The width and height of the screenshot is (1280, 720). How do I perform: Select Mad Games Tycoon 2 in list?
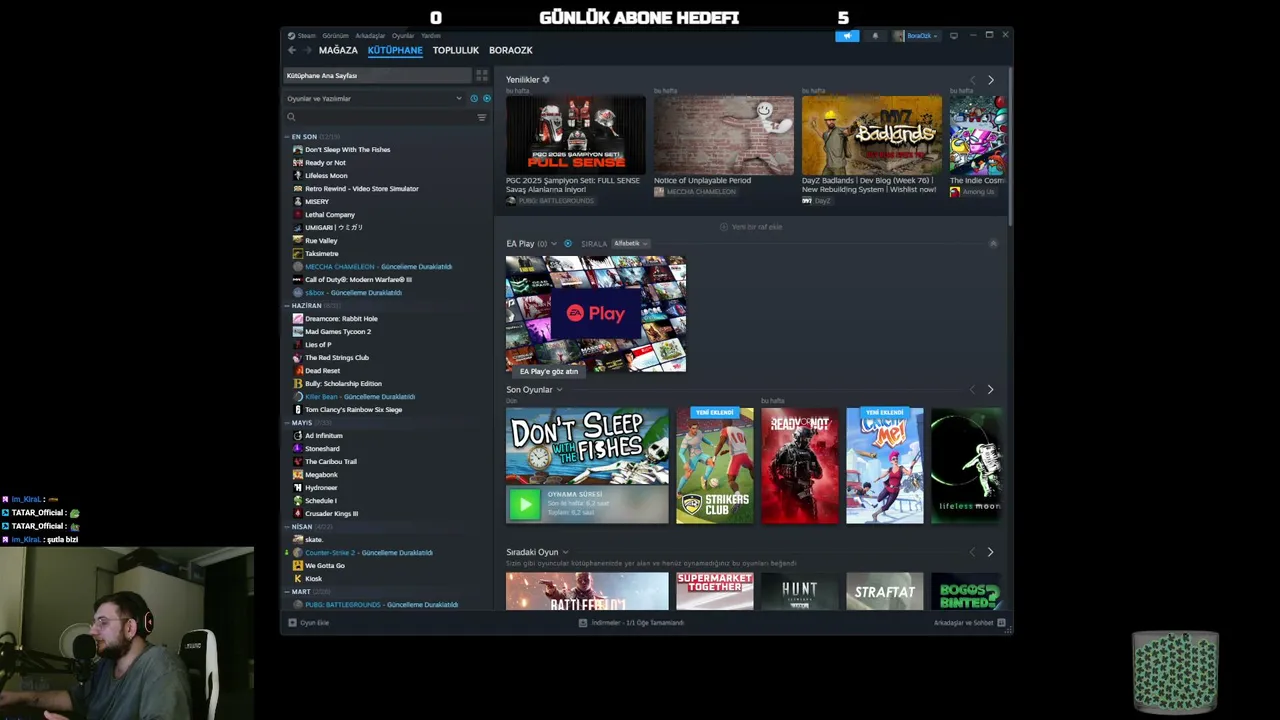(x=338, y=332)
